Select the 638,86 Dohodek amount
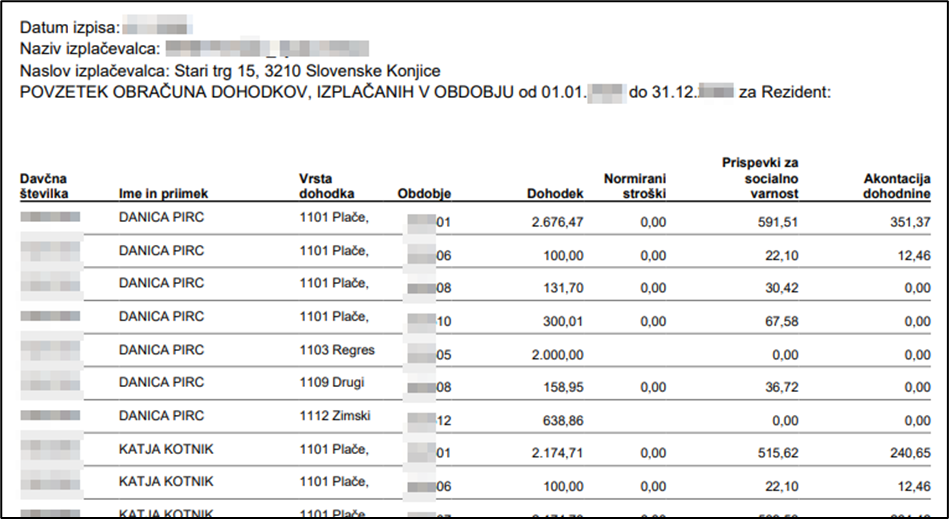 point(563,420)
